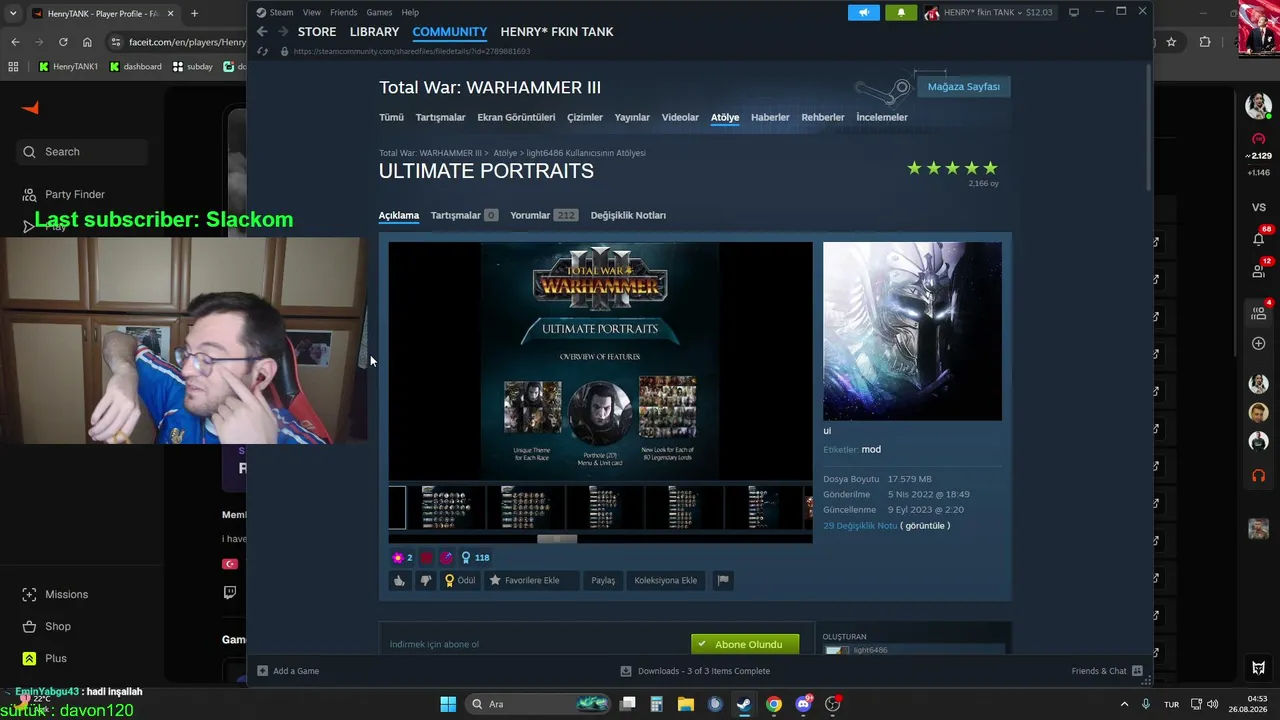Screen dimensions: 1280x720
Task: Open Windows Start menu
Action: [x=448, y=704]
